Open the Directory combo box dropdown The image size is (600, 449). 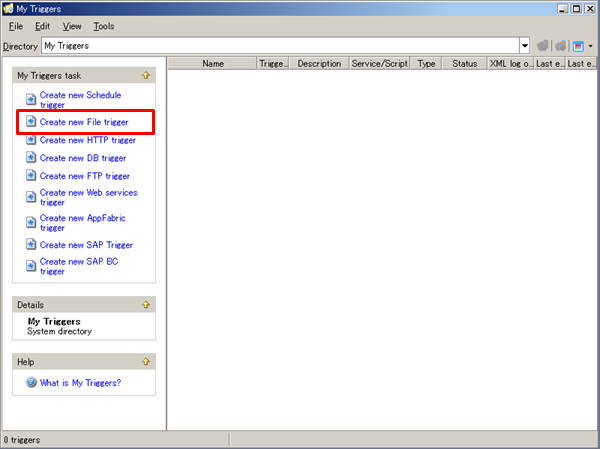(525, 46)
